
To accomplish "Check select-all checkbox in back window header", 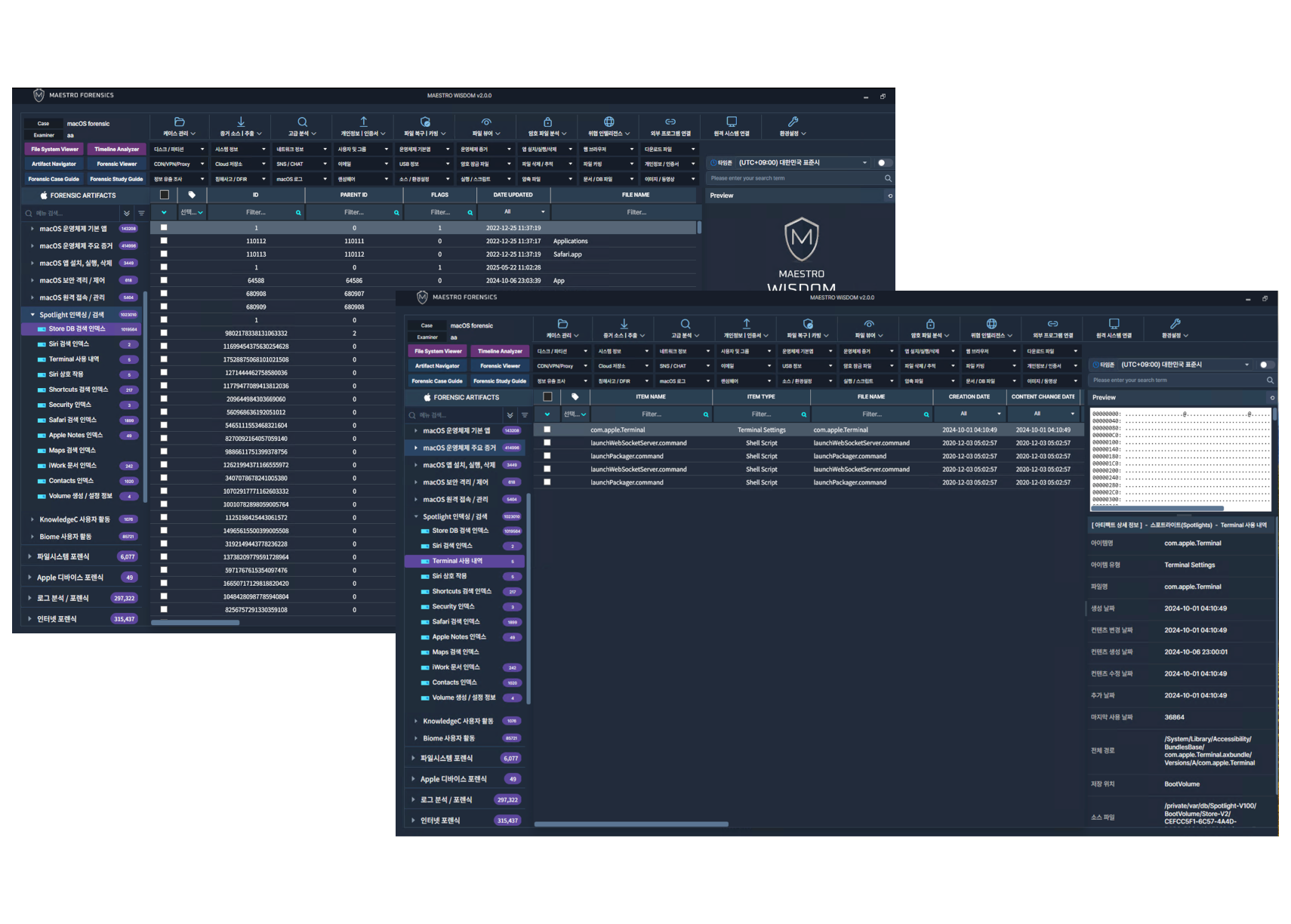I will [164, 195].
